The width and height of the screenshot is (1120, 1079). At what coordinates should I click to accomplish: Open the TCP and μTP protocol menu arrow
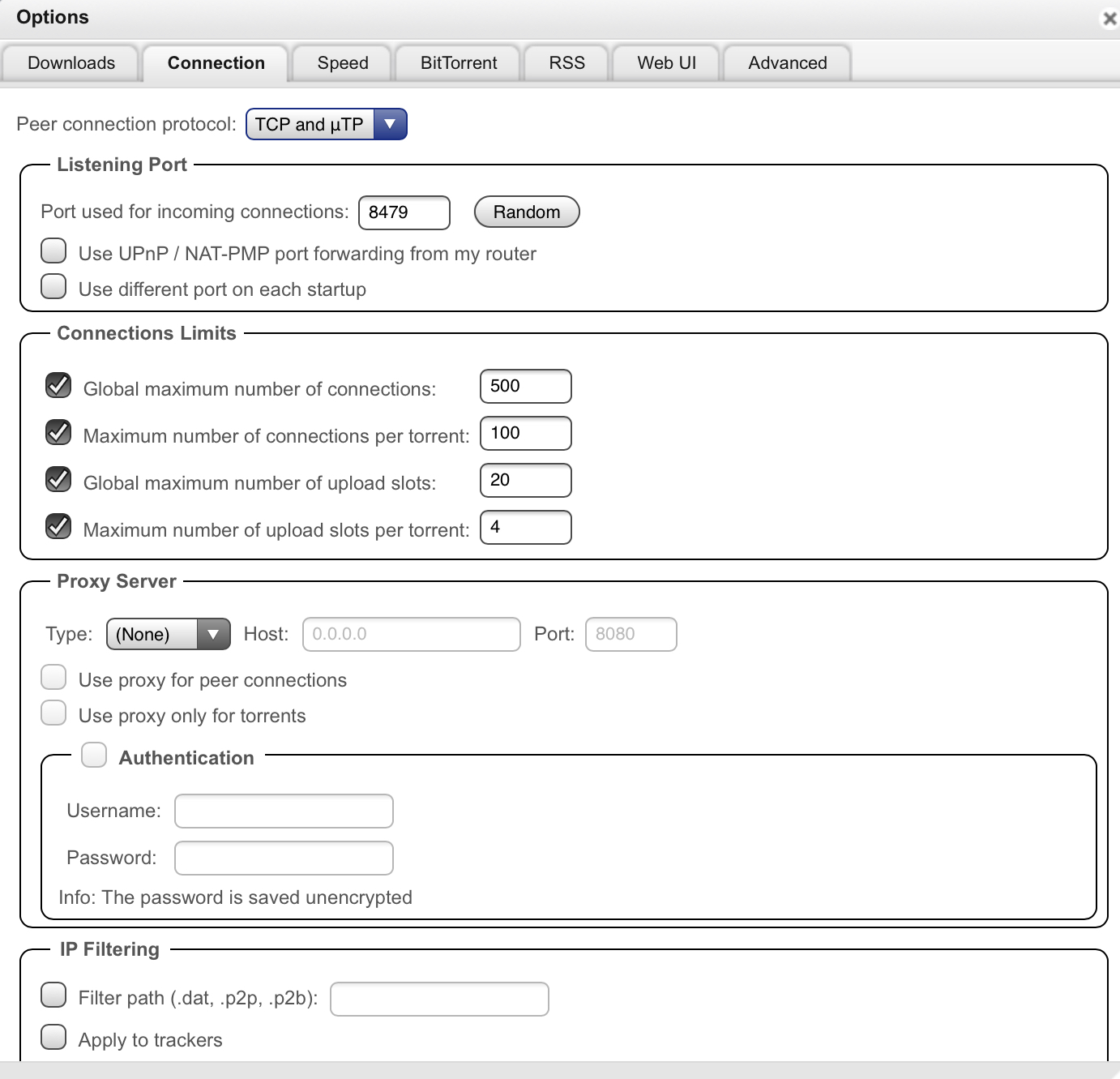pyautogui.click(x=390, y=124)
